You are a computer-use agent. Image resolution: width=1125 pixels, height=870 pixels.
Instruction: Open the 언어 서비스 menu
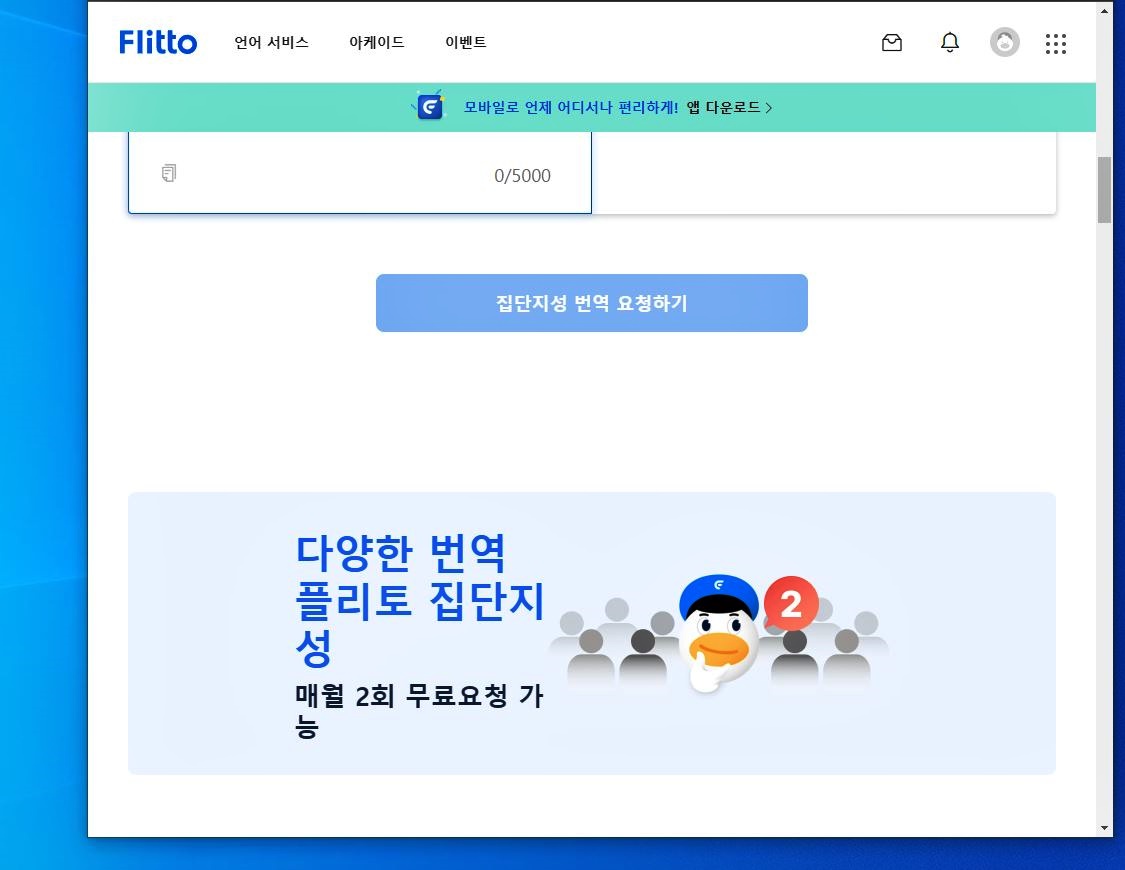271,42
